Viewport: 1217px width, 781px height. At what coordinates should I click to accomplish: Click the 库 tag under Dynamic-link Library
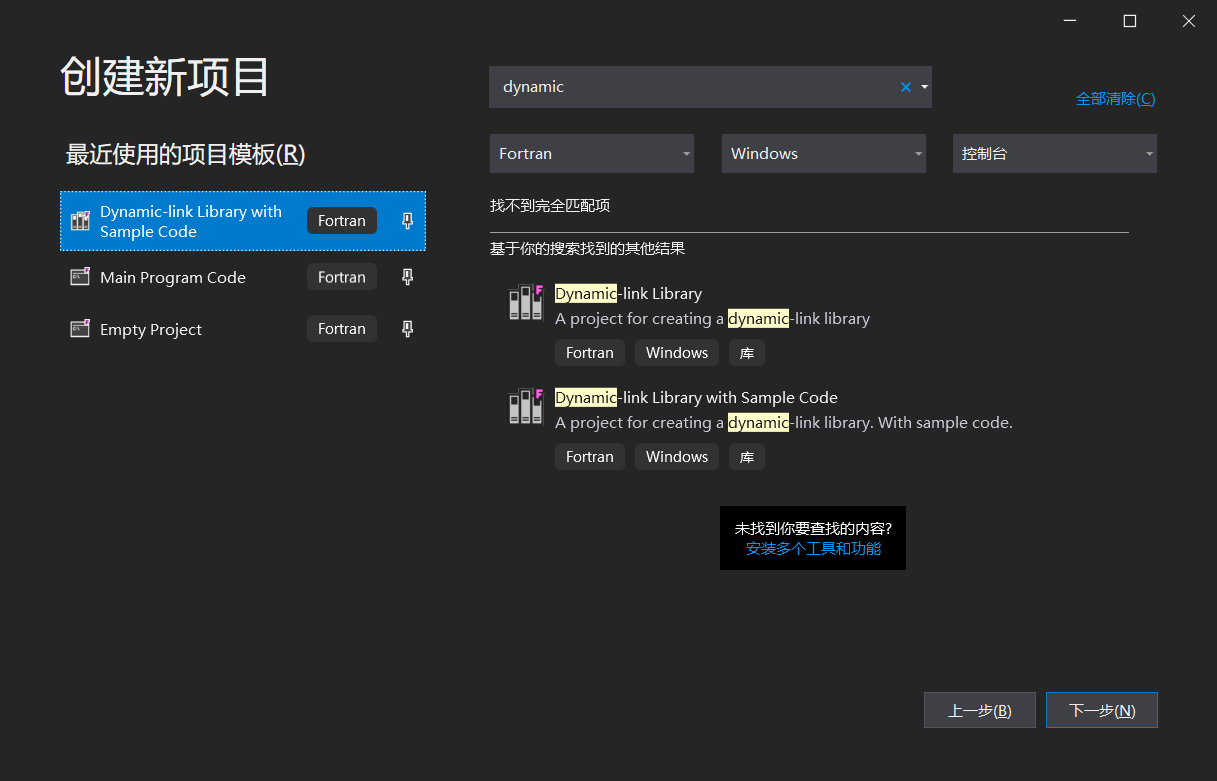746,352
